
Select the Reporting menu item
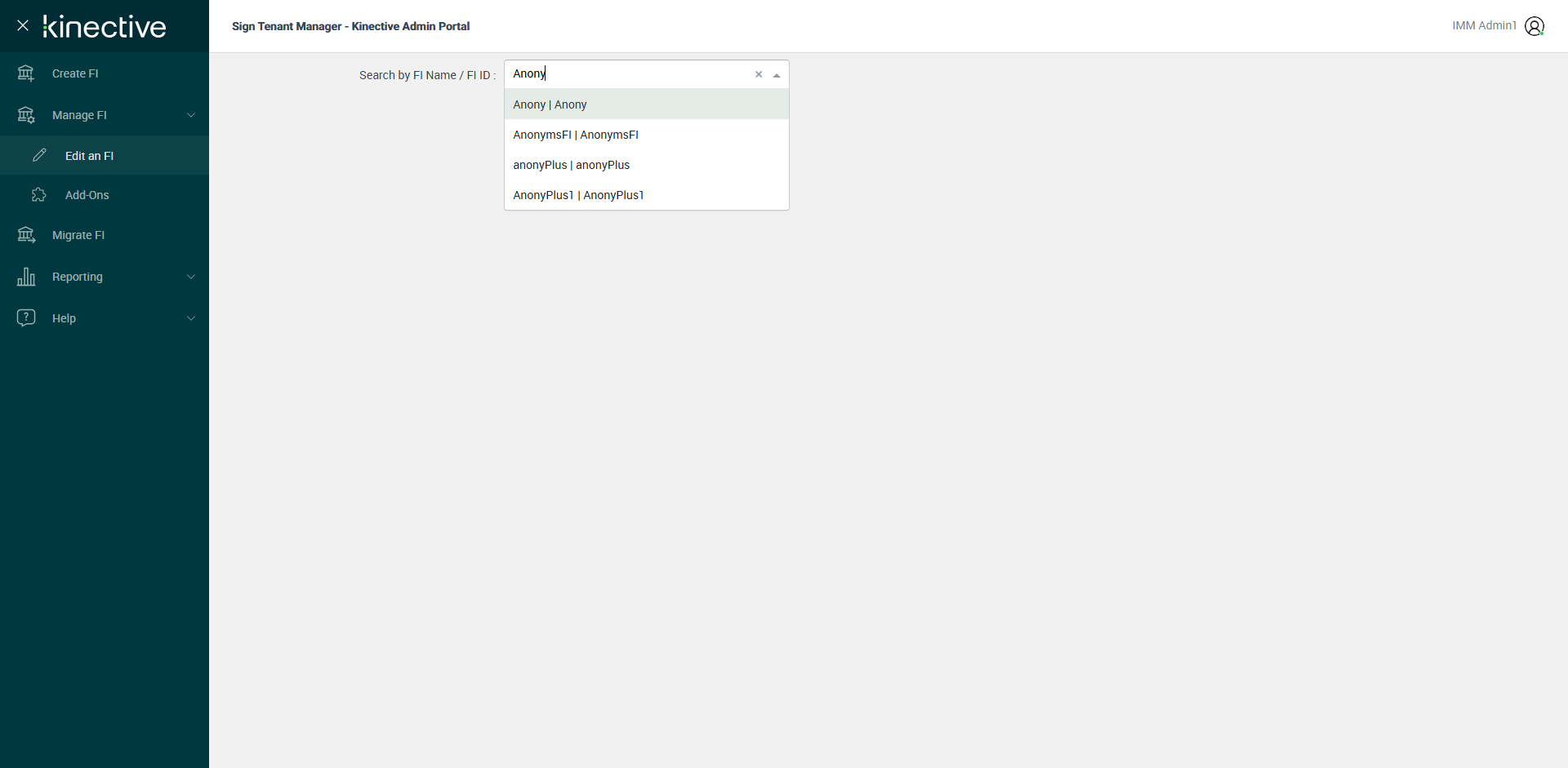pyautogui.click(x=105, y=277)
